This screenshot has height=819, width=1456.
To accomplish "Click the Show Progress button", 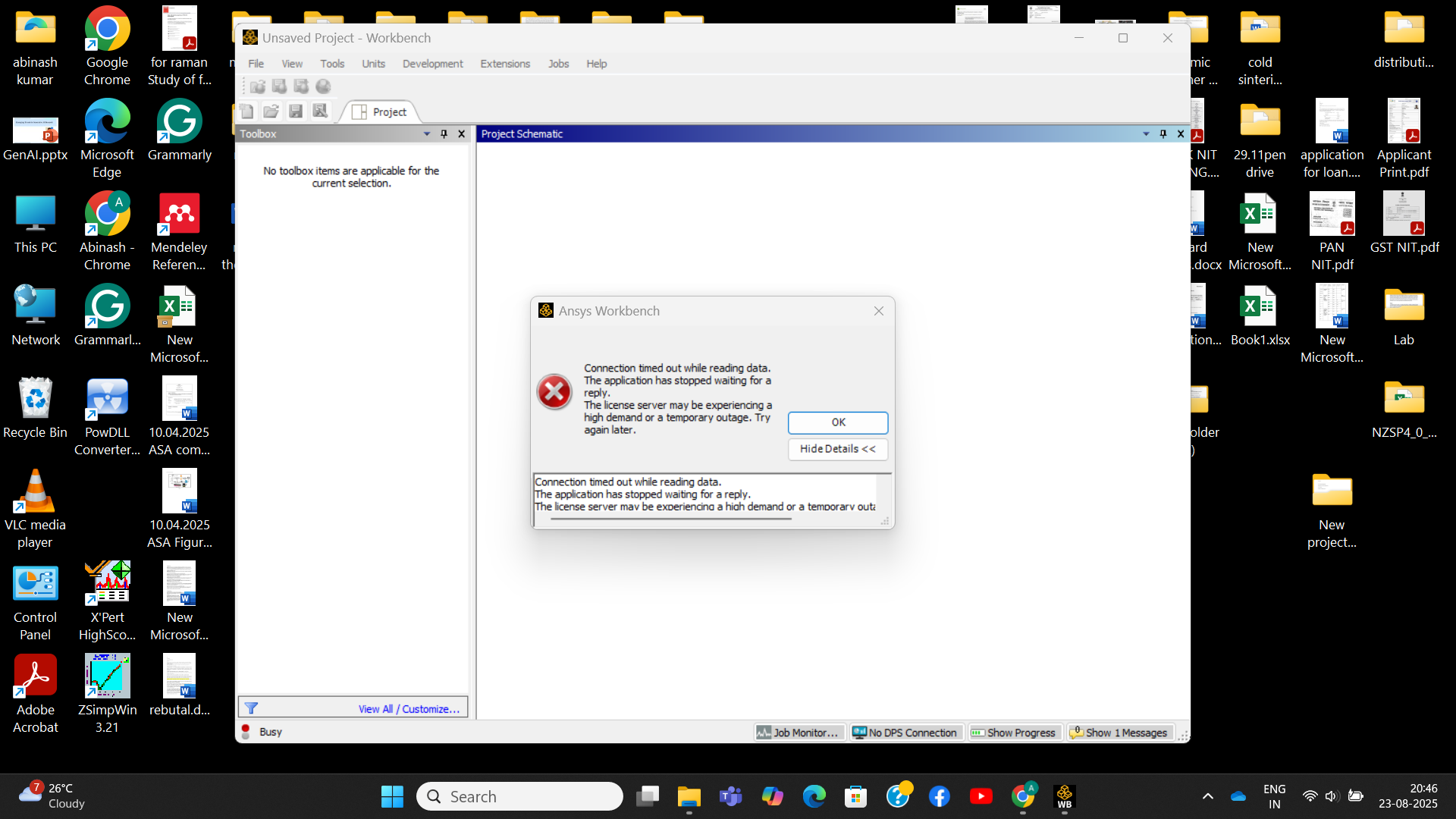I will click(x=1014, y=733).
